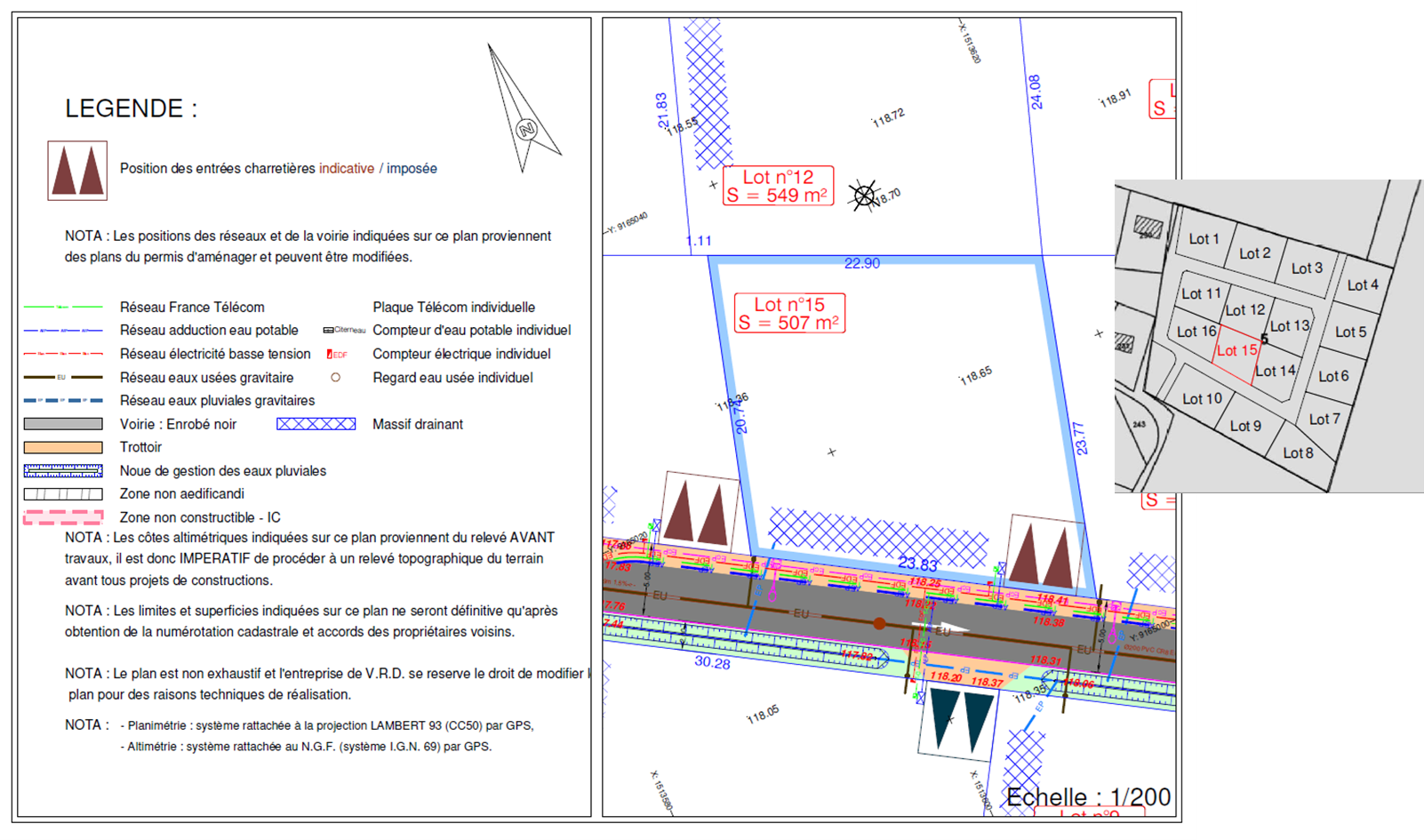Screen dimensions: 1424x840
Task: Click the Lot n°15 S = 507 m² label
Action: pyautogui.click(x=789, y=314)
